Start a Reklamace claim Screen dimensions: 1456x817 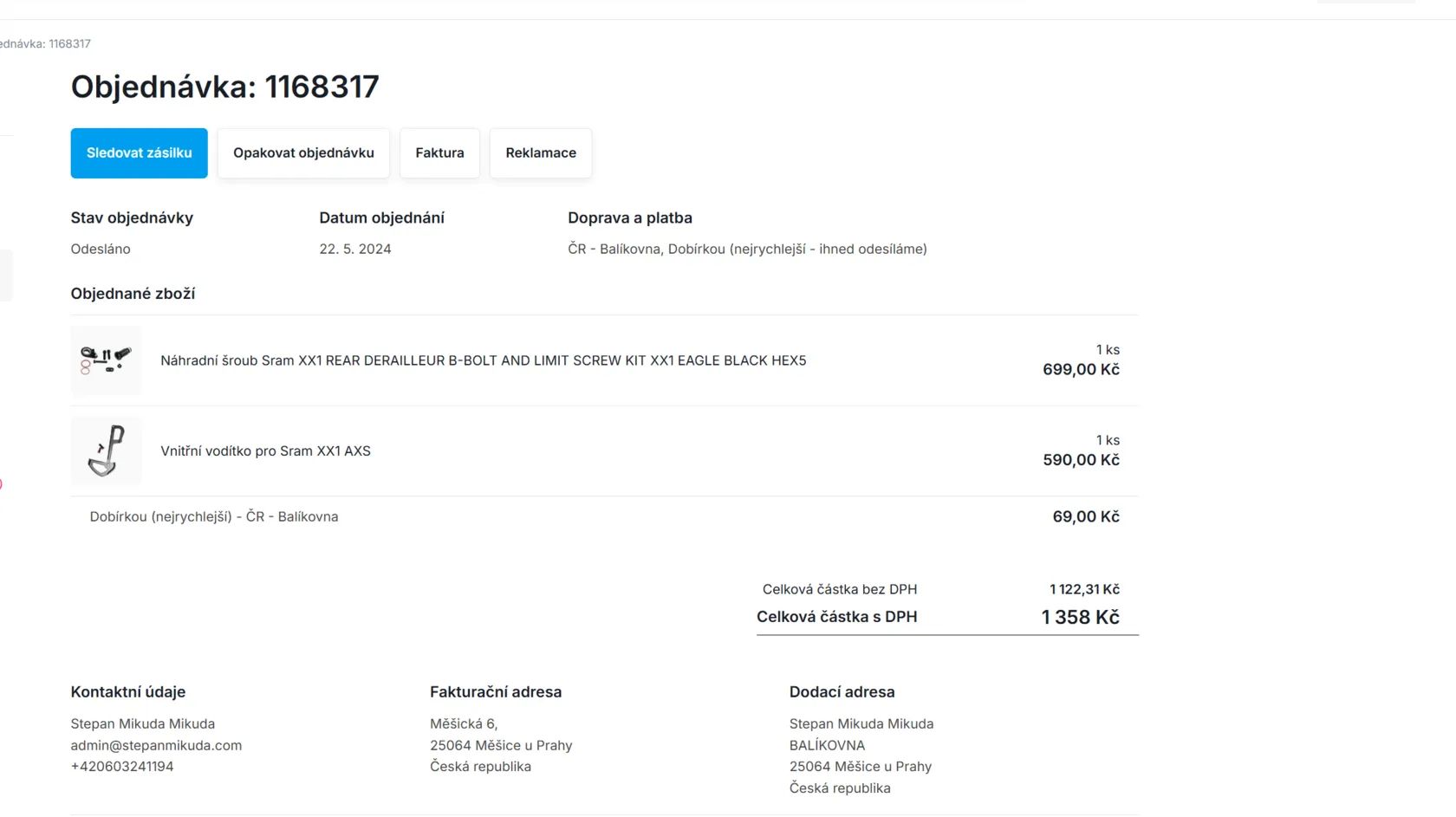pos(541,153)
